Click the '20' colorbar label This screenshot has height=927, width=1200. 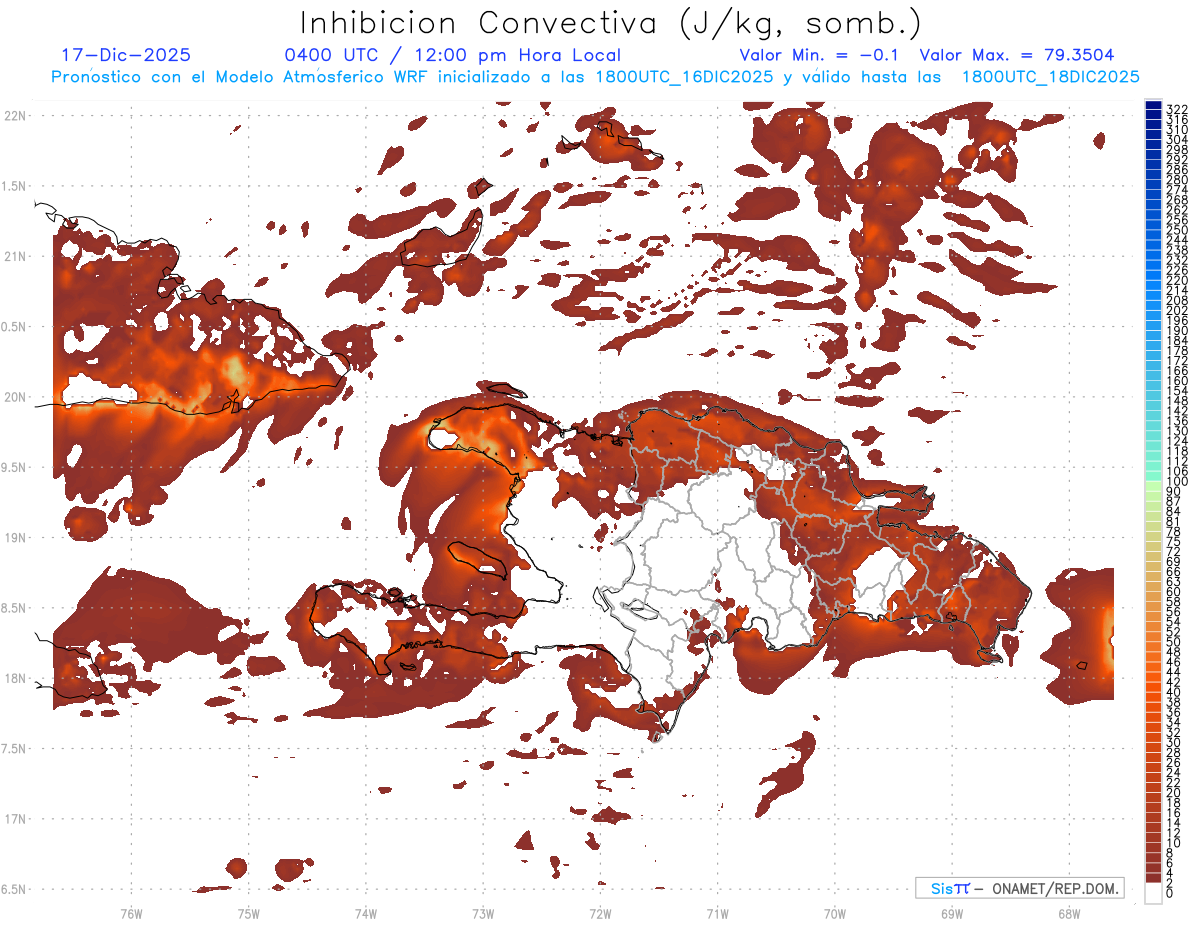1173,793
